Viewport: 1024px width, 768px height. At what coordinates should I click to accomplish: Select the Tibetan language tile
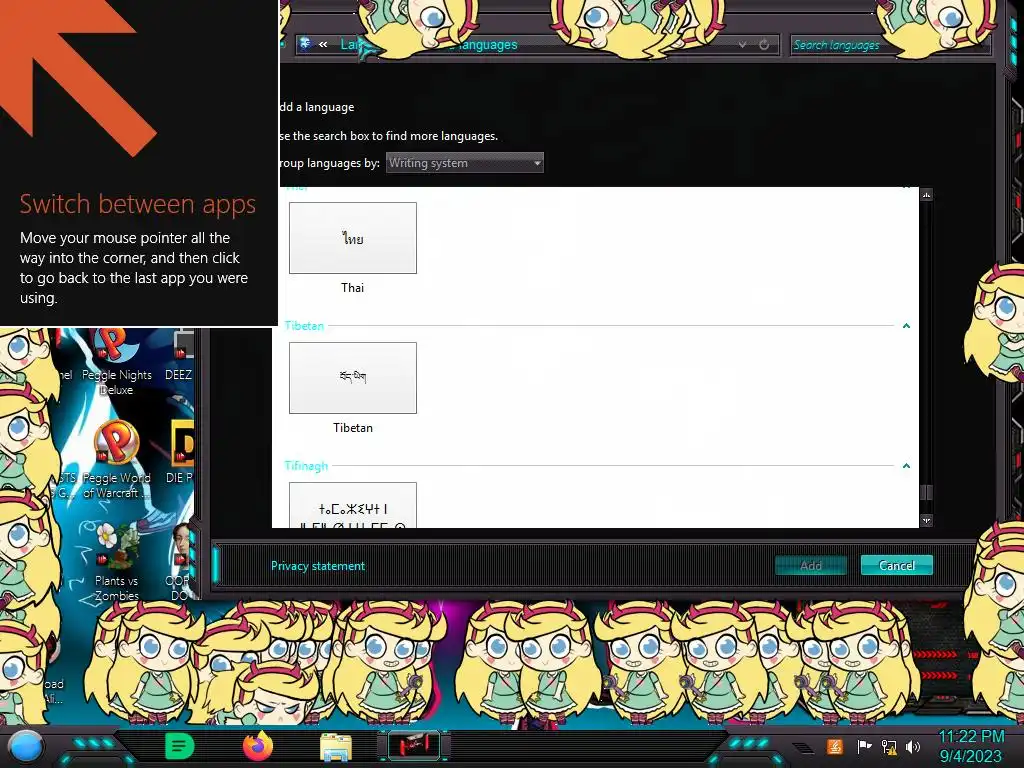(353, 377)
